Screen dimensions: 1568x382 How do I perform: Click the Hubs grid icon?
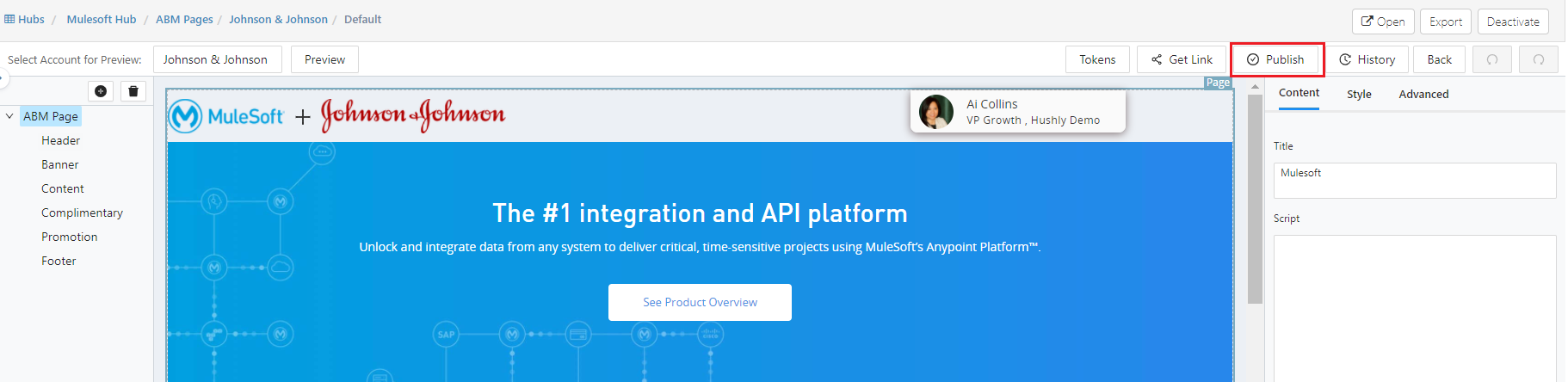click(9, 19)
